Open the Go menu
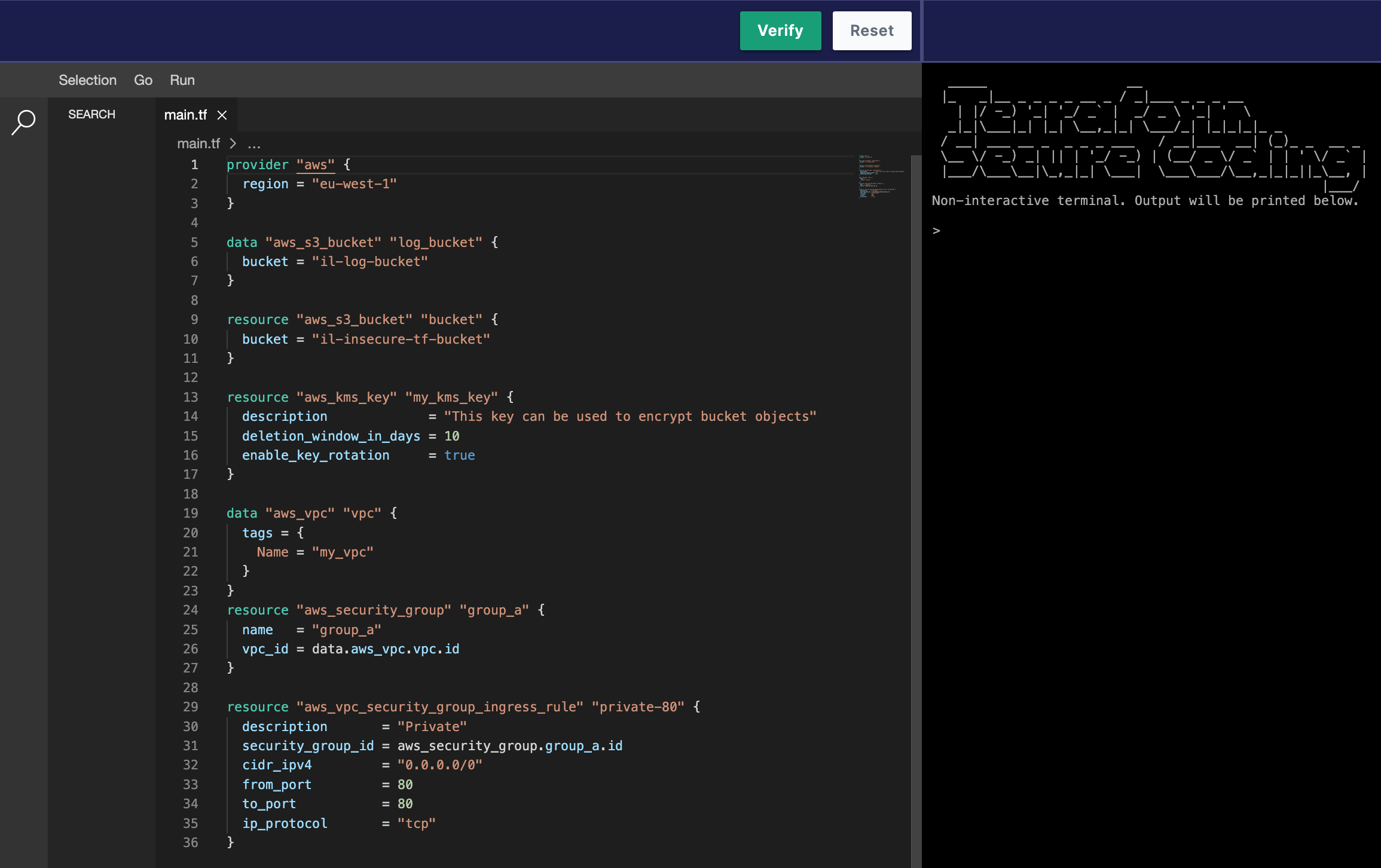1381x868 pixels. coord(143,80)
